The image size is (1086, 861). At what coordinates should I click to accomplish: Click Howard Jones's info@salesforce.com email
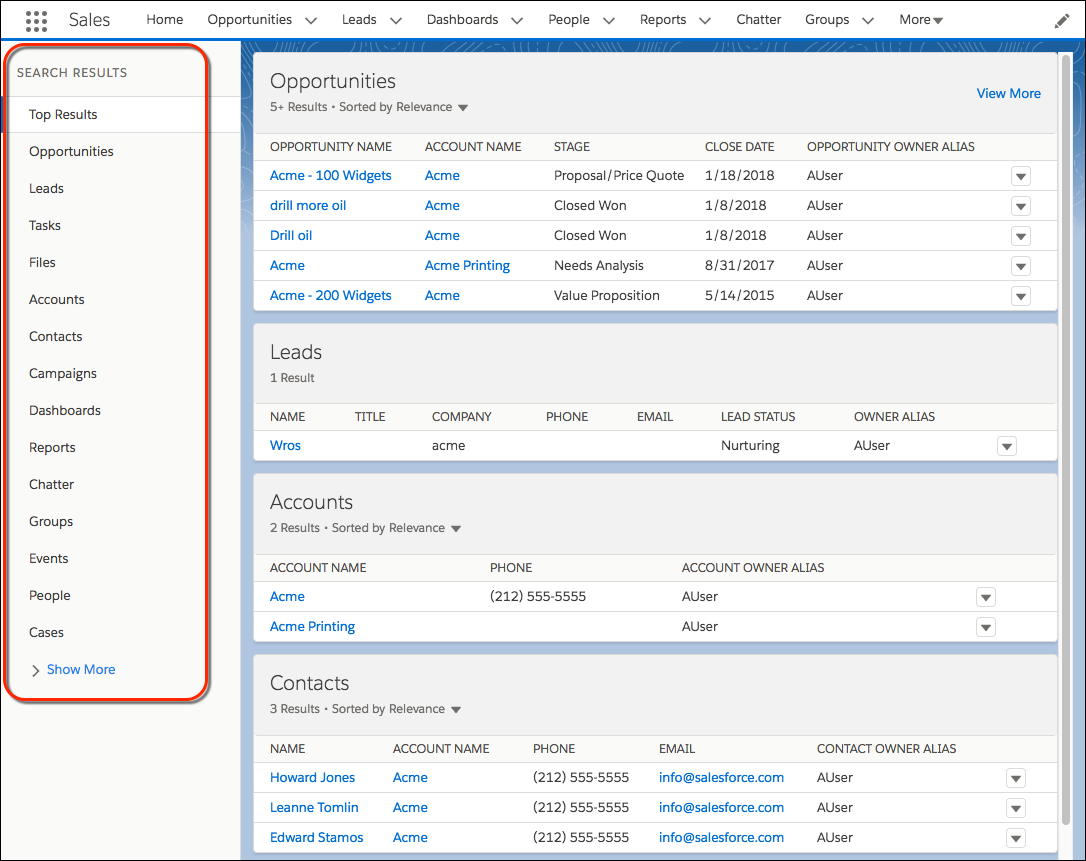tap(721, 778)
